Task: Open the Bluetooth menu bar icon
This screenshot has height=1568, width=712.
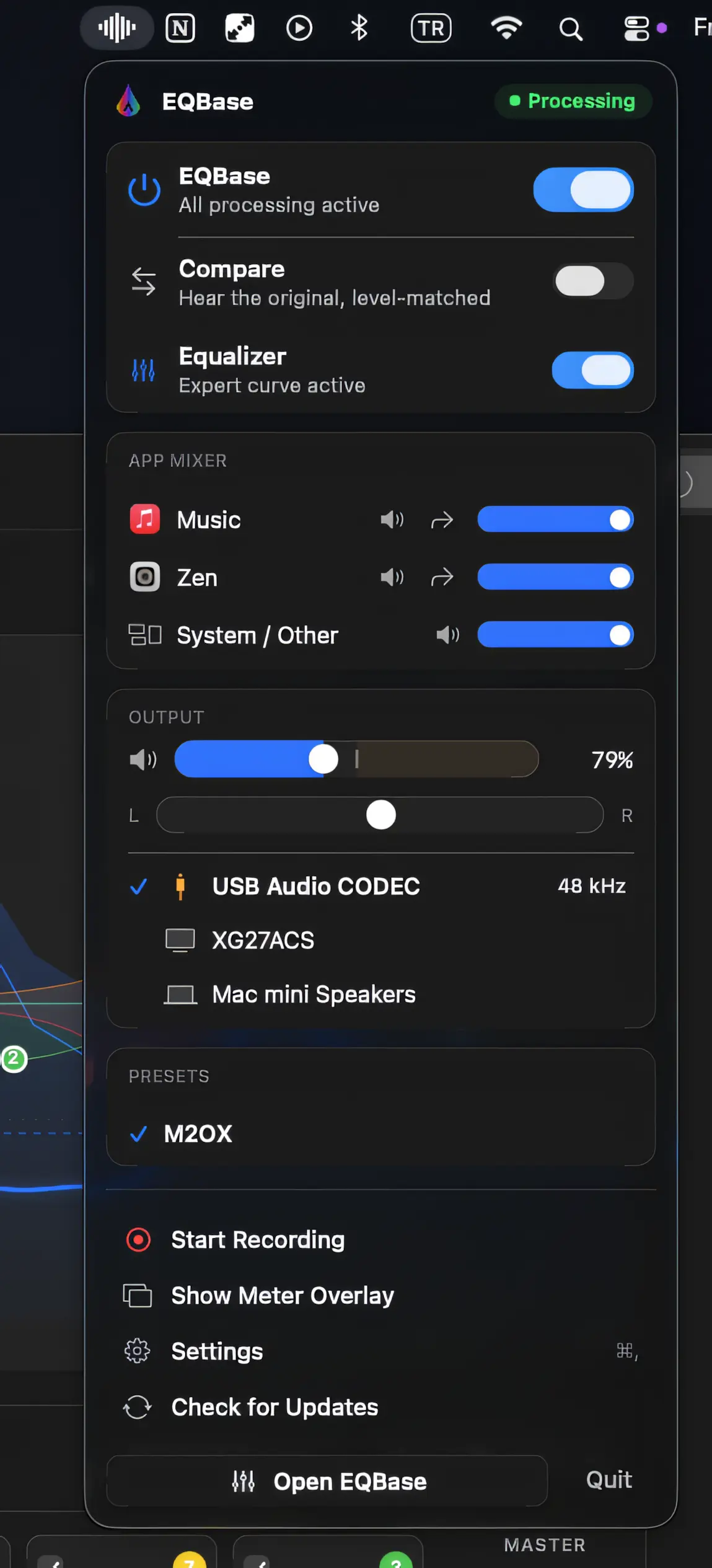Action: tap(359, 28)
